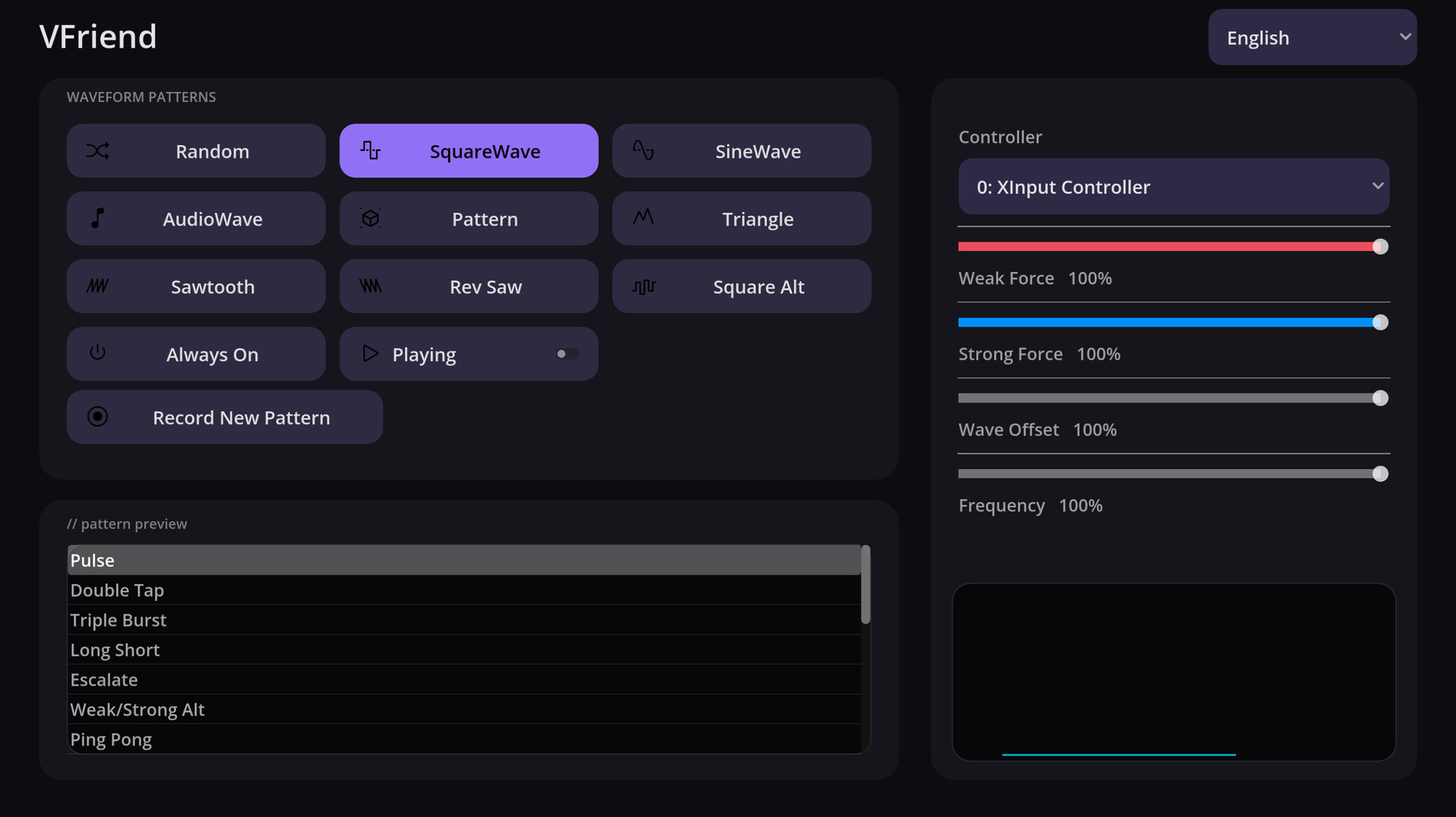Viewport: 1456px width, 817px height.
Task: Select the Random waveform button
Action: tap(196, 151)
